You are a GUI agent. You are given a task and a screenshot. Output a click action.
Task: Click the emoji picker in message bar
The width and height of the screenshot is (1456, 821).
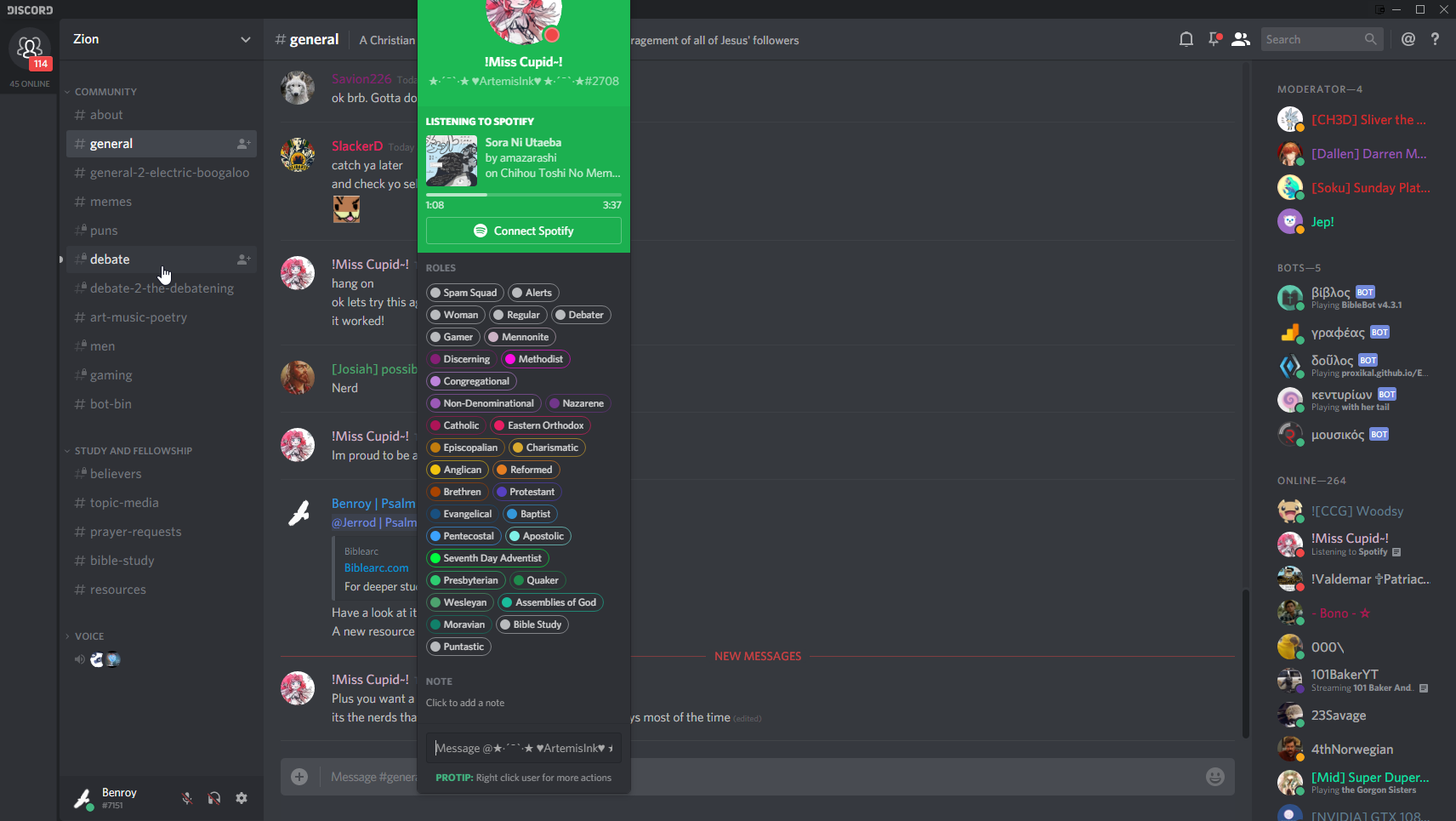(1215, 777)
